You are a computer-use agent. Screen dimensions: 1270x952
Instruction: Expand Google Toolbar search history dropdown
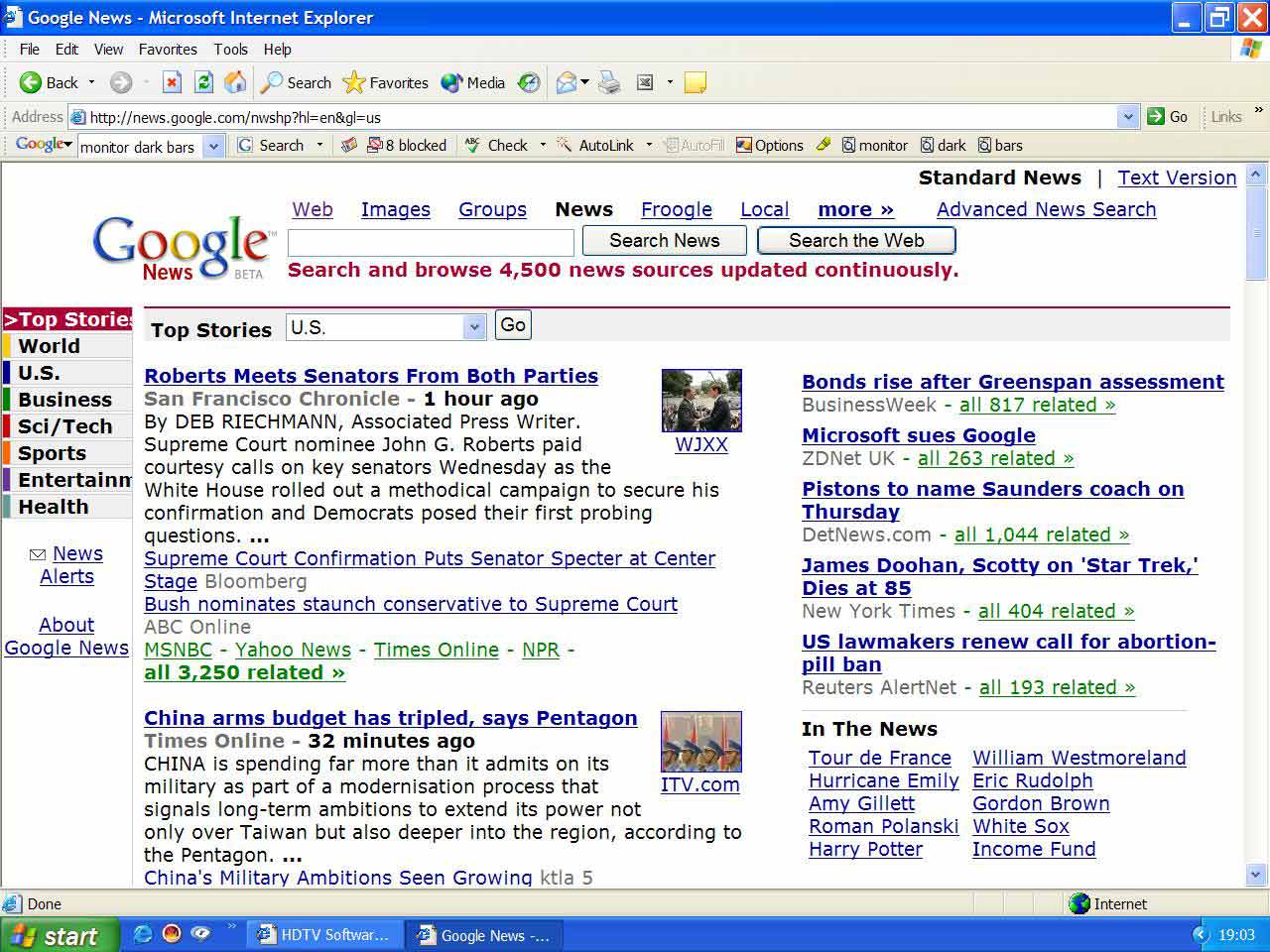[213, 147]
